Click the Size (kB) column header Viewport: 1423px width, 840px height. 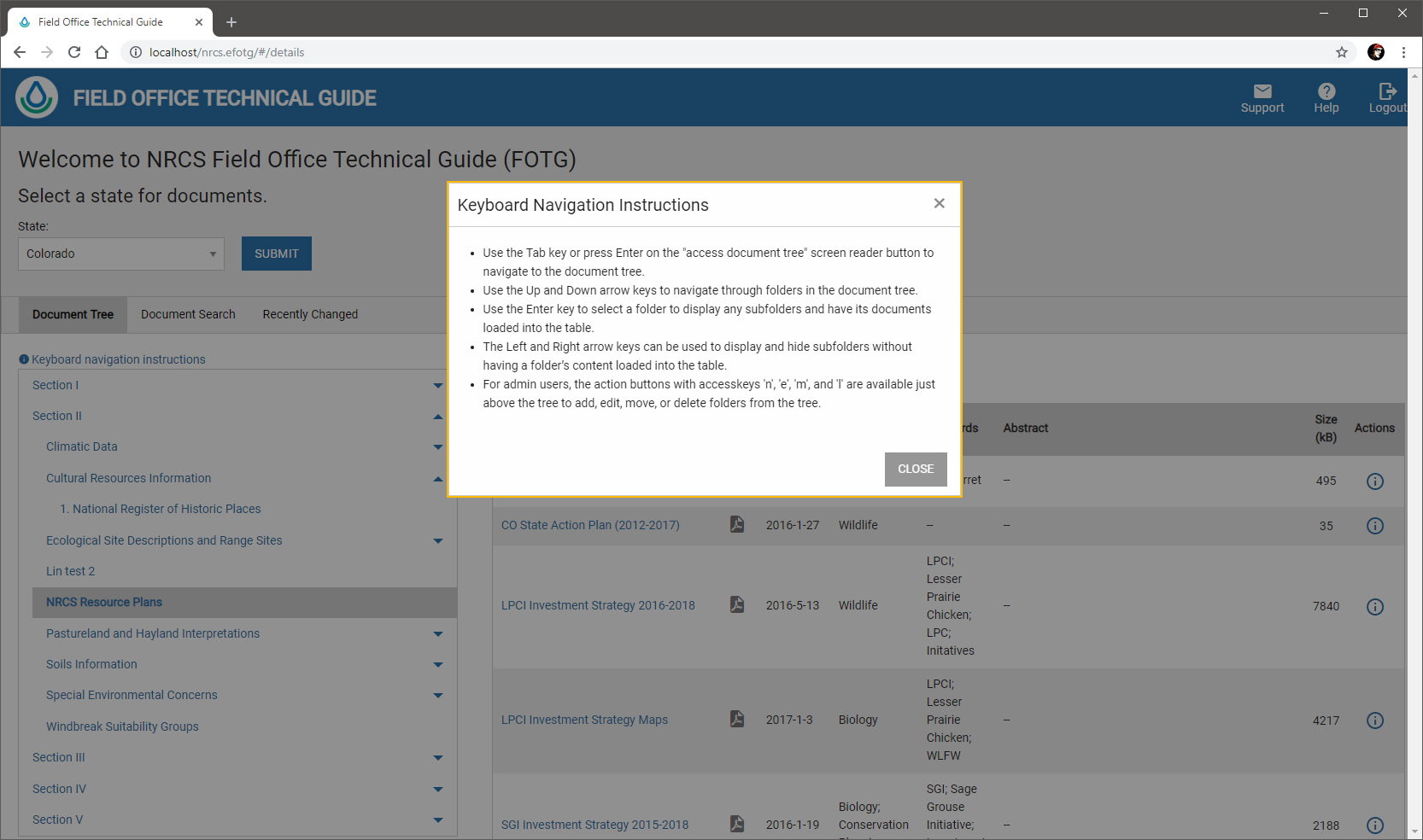1326,429
